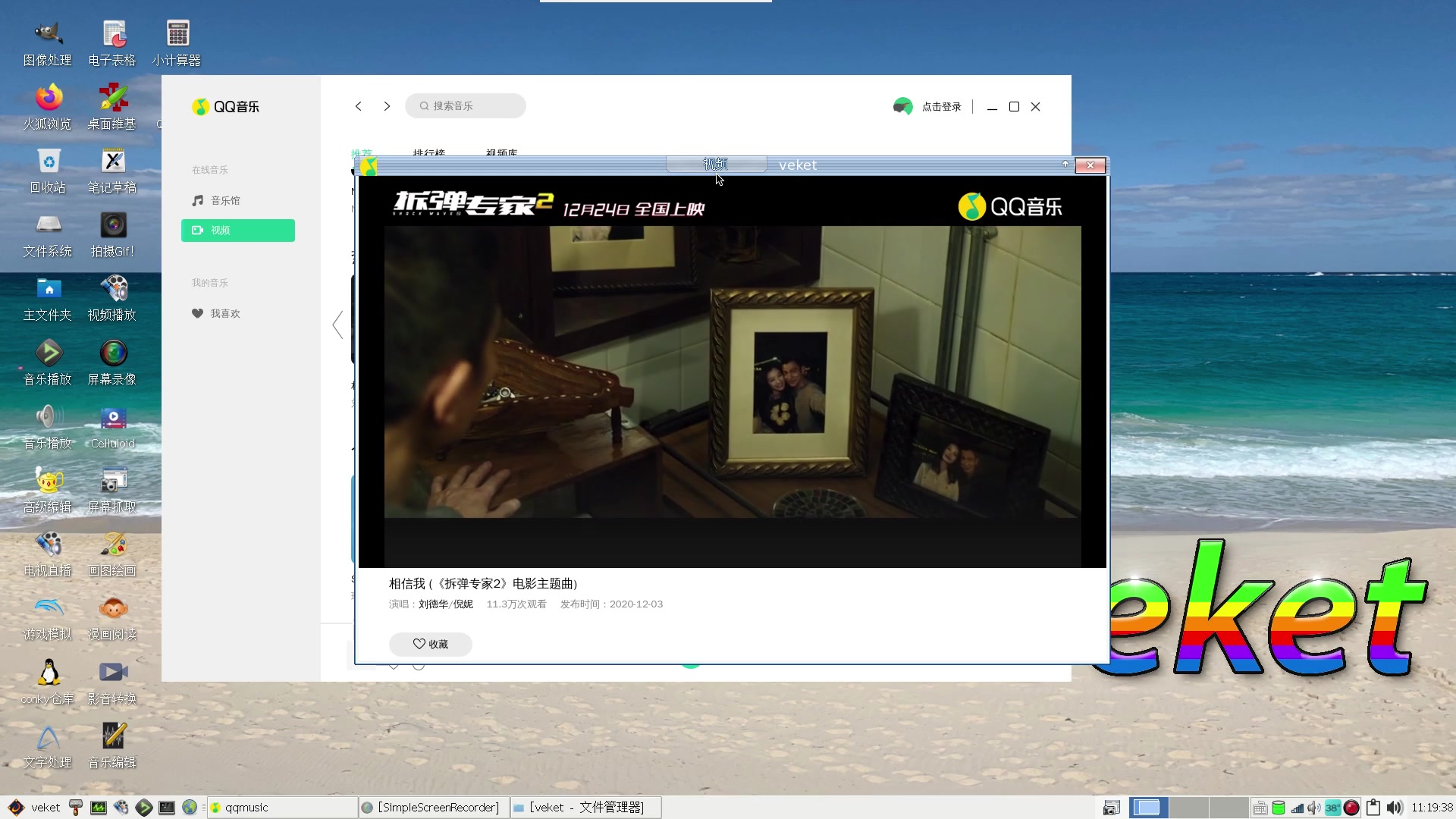Click green play icon in taskbar

(x=144, y=807)
